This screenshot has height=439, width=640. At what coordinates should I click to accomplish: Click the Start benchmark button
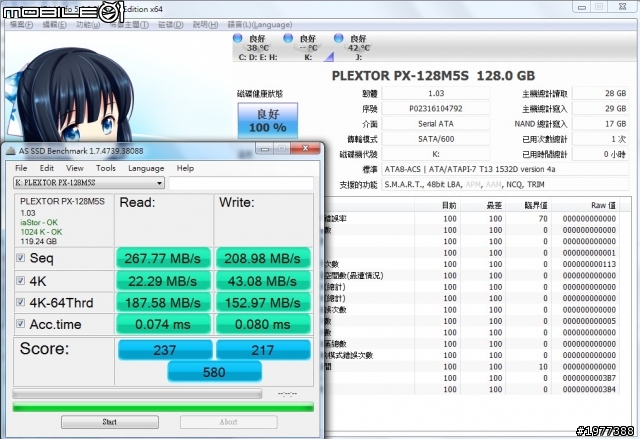110,422
